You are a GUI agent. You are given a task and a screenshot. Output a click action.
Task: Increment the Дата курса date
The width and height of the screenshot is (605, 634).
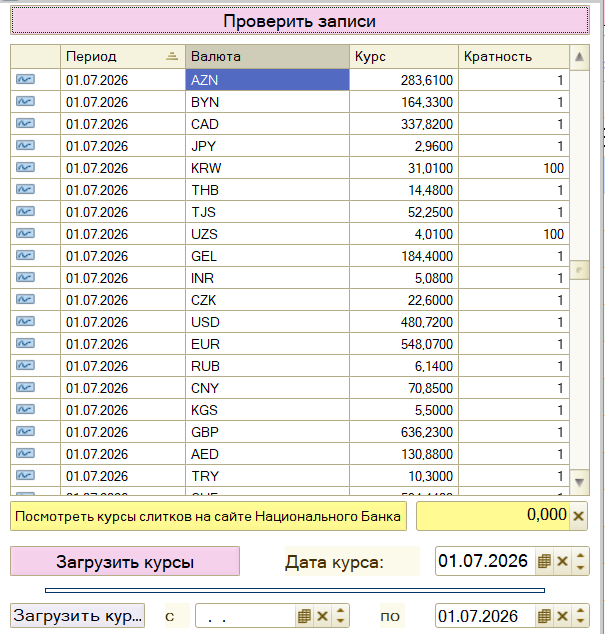coord(580,555)
